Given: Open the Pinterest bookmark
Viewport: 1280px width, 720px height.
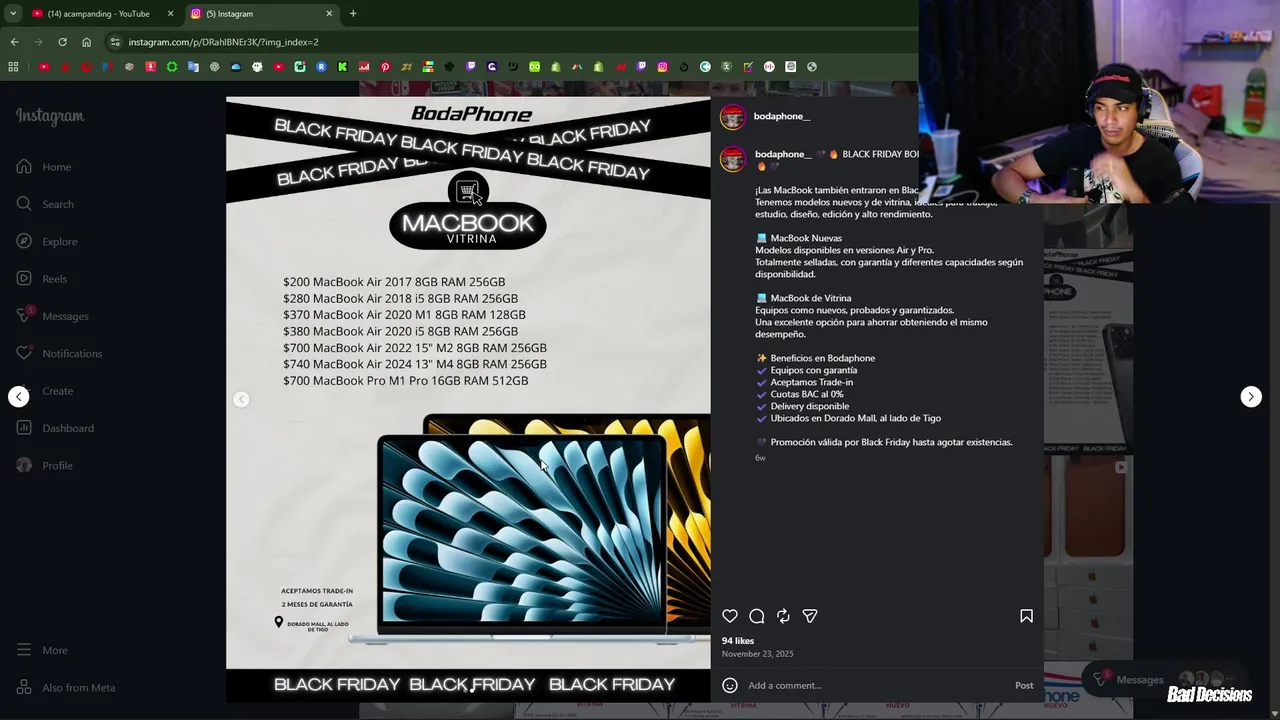Looking at the screenshot, I should click(385, 67).
